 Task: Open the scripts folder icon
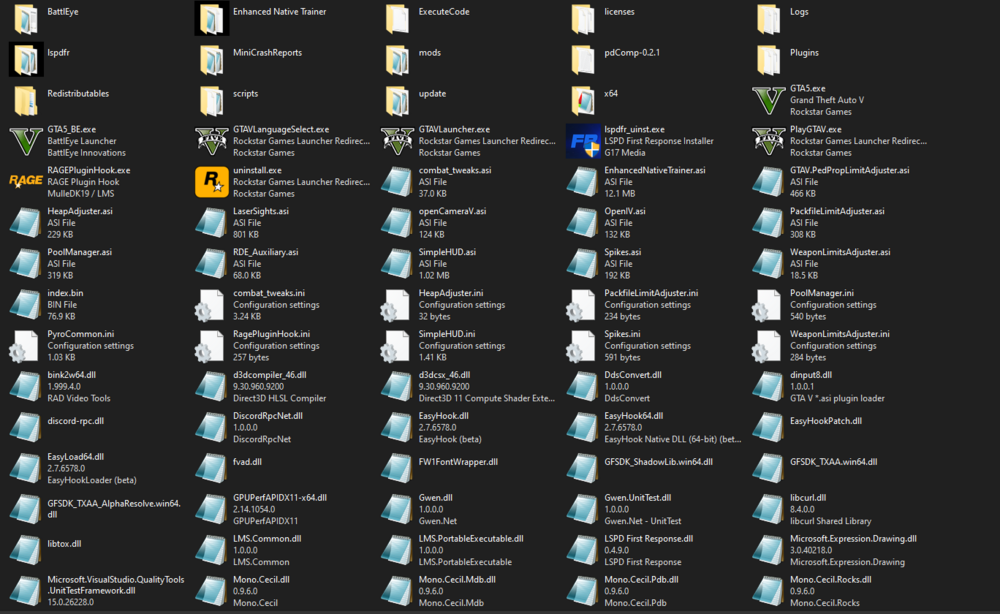tap(211, 101)
